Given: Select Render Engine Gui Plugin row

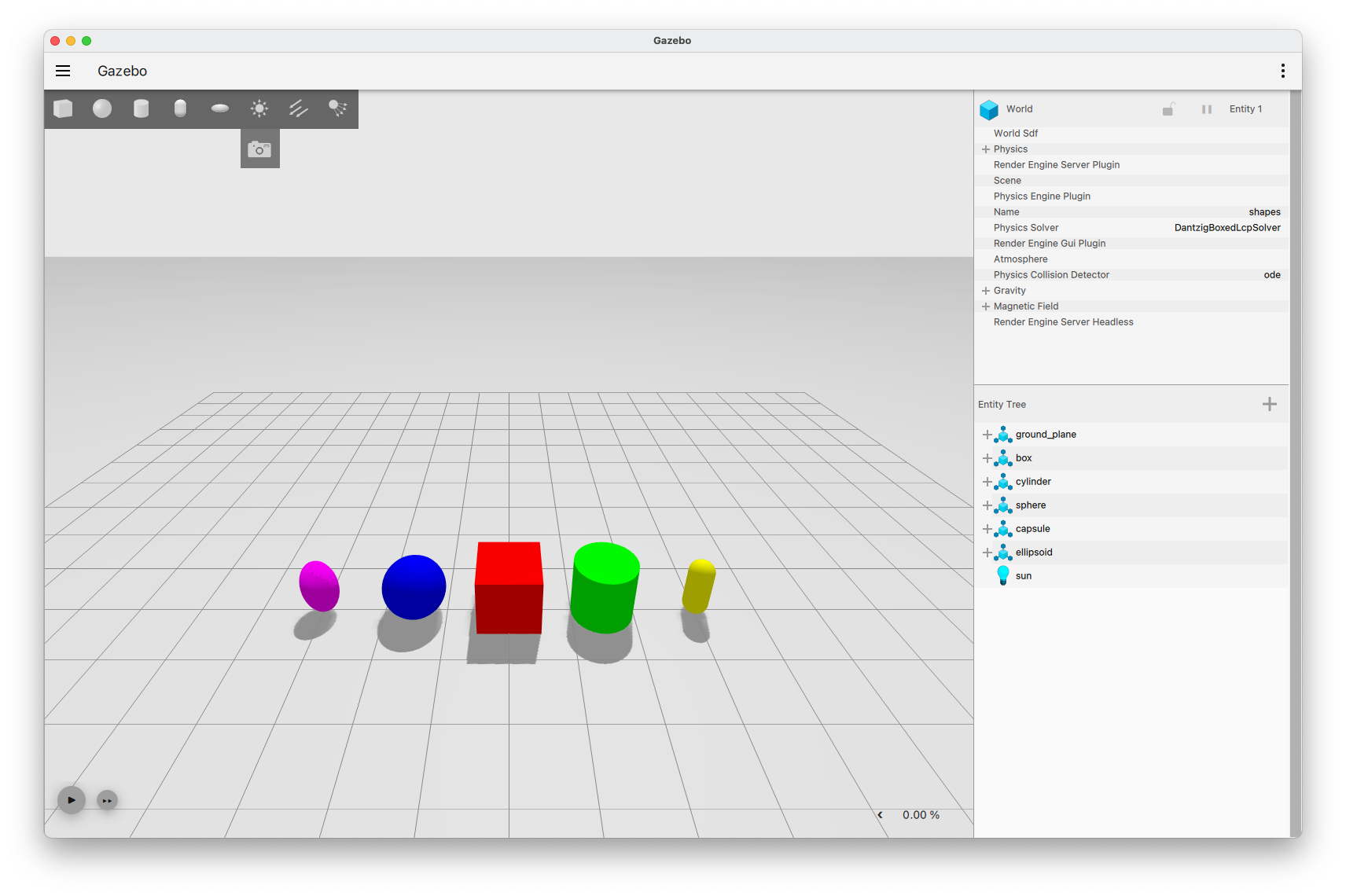Looking at the screenshot, I should click(x=1131, y=244).
